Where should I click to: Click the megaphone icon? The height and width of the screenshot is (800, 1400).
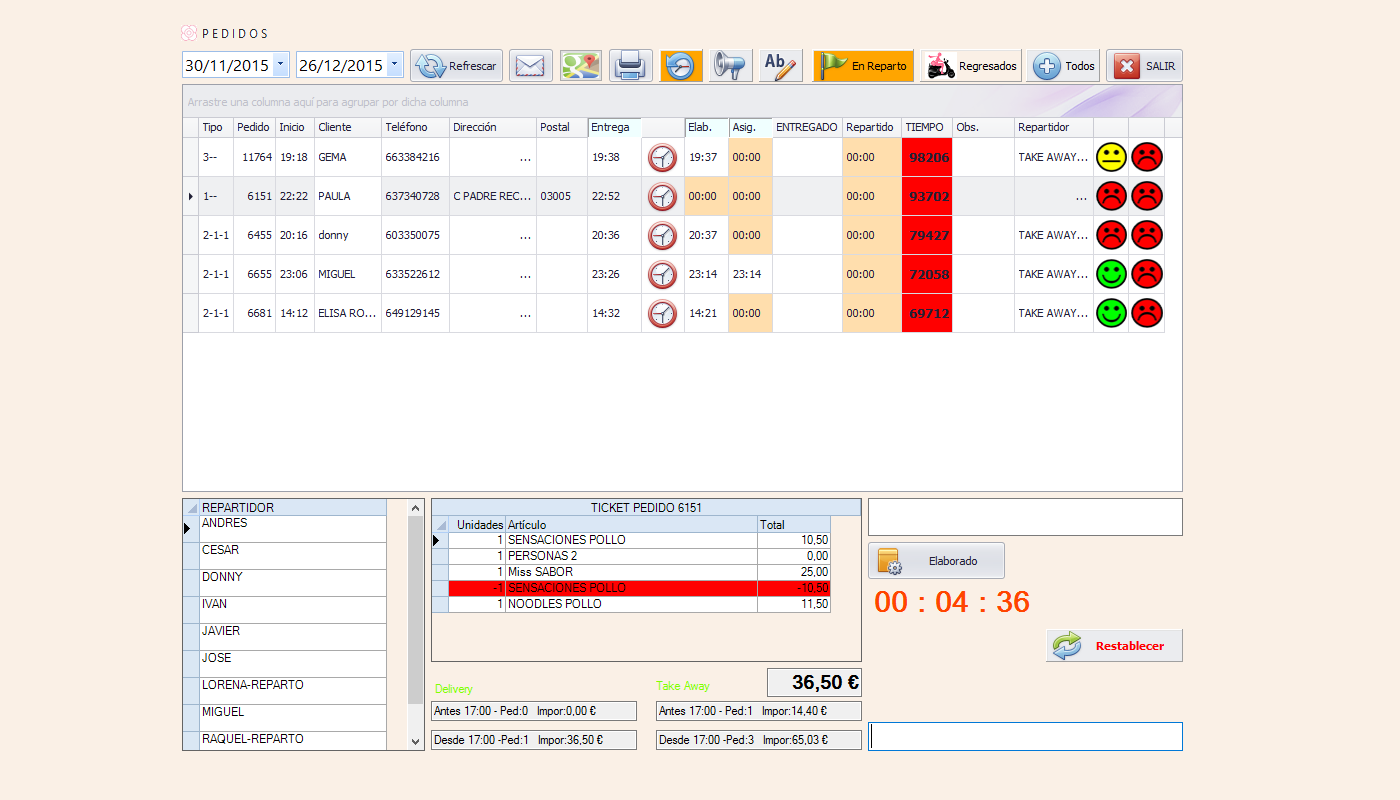point(731,66)
